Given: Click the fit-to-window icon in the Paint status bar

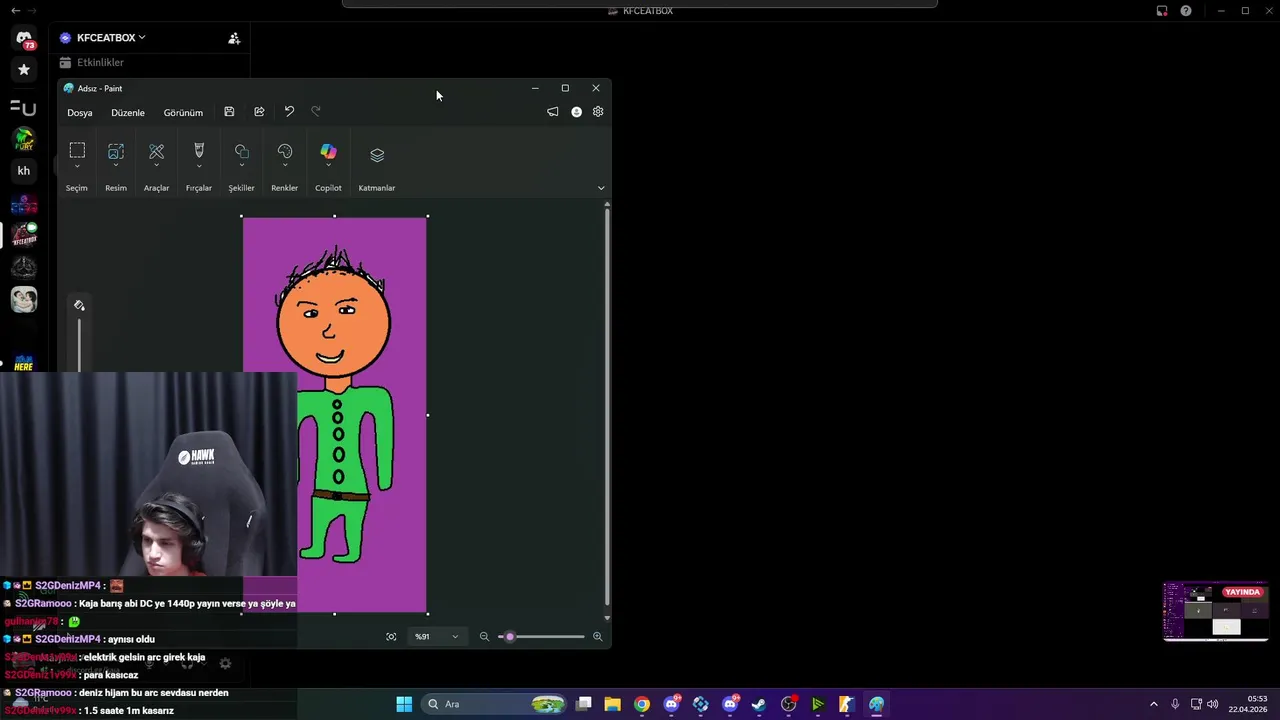Looking at the screenshot, I should [391, 636].
